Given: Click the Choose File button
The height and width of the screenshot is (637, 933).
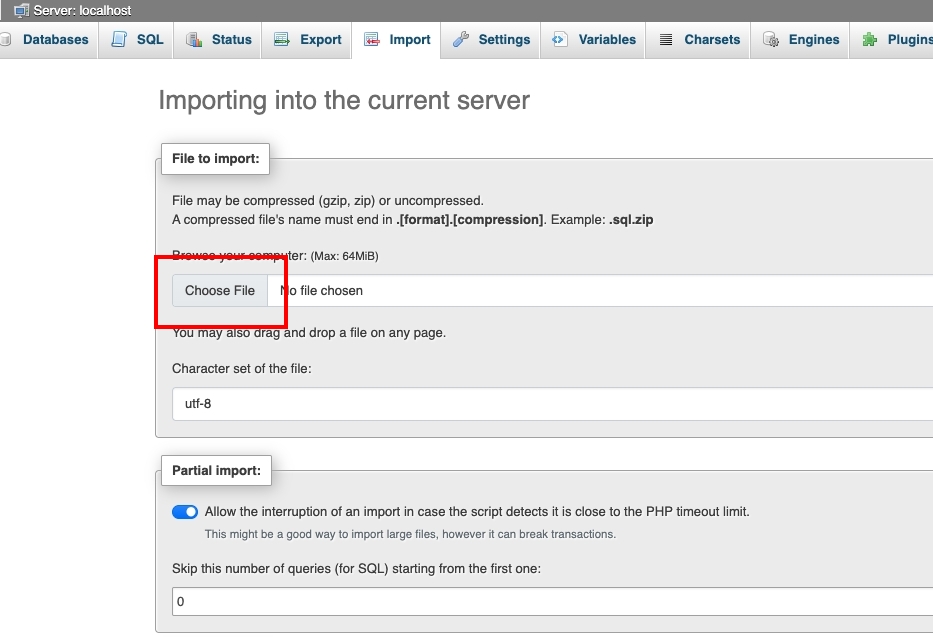Looking at the screenshot, I should point(220,290).
